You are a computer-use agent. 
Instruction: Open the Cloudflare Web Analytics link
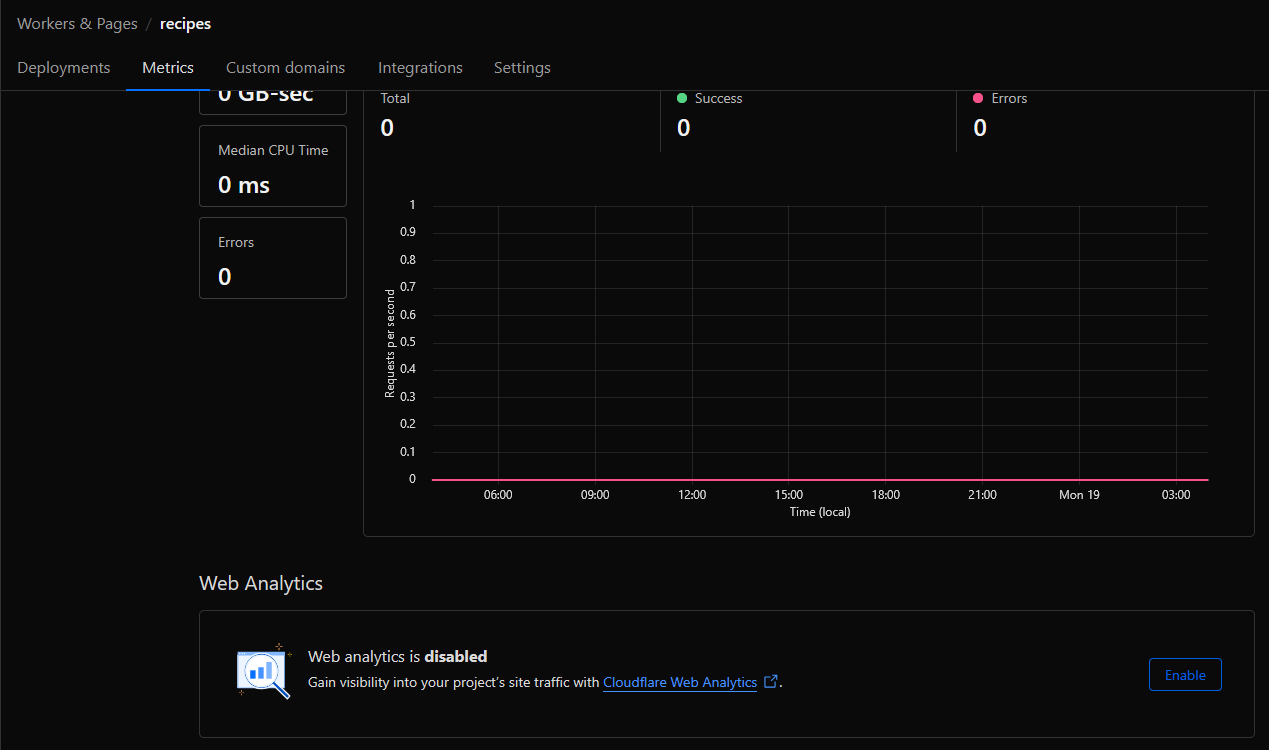tap(680, 682)
